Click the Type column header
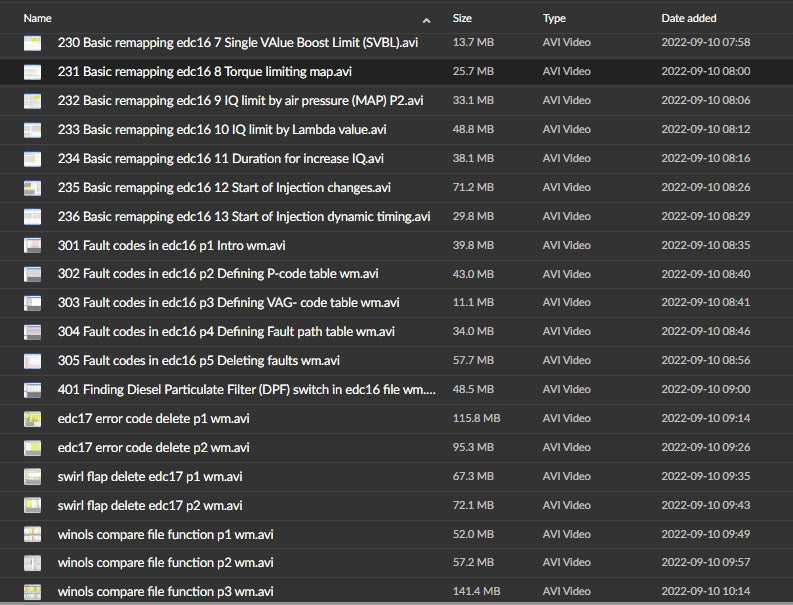The height and width of the screenshot is (605, 793). click(x=554, y=18)
